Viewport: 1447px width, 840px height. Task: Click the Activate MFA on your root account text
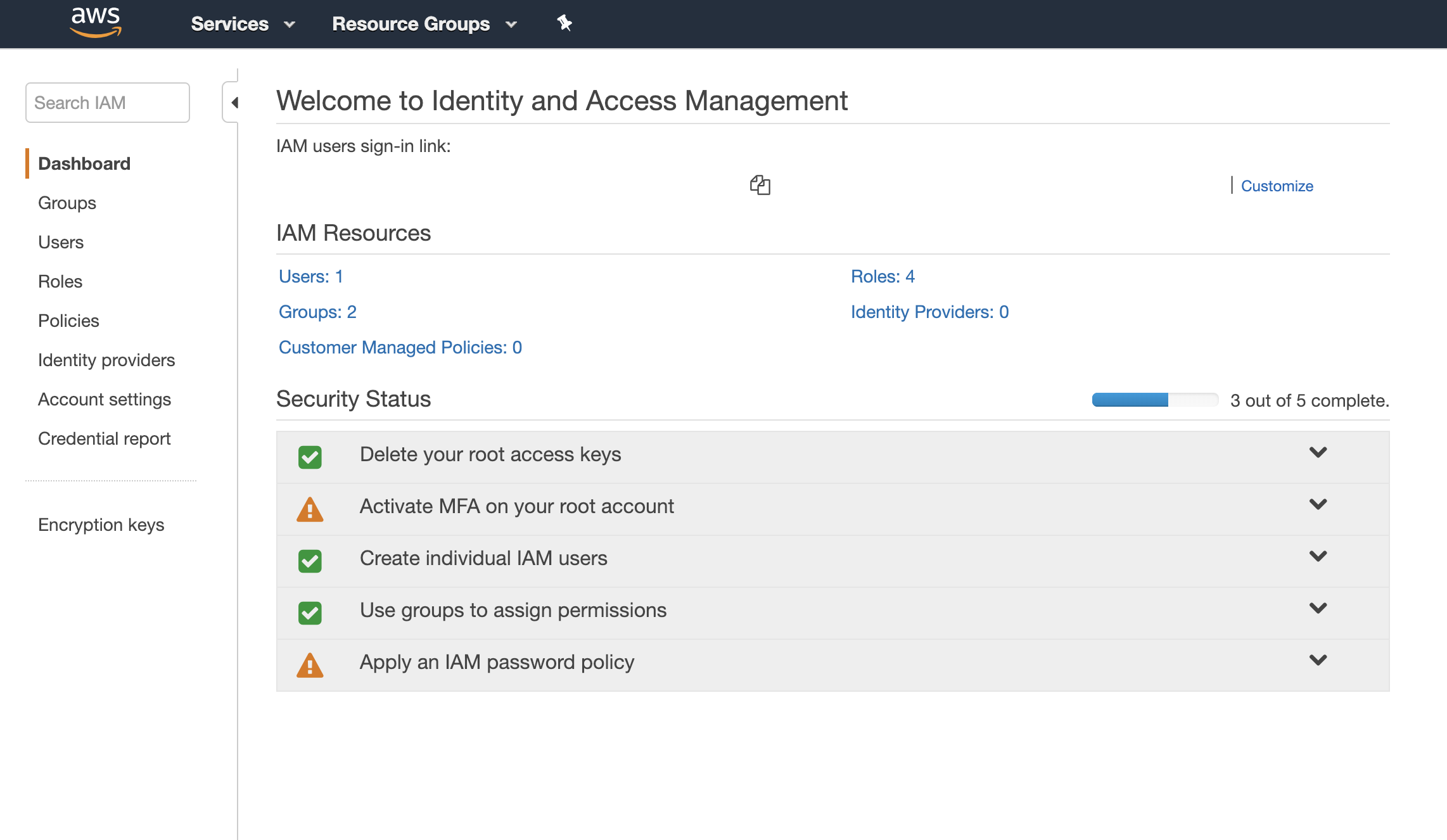tap(517, 506)
